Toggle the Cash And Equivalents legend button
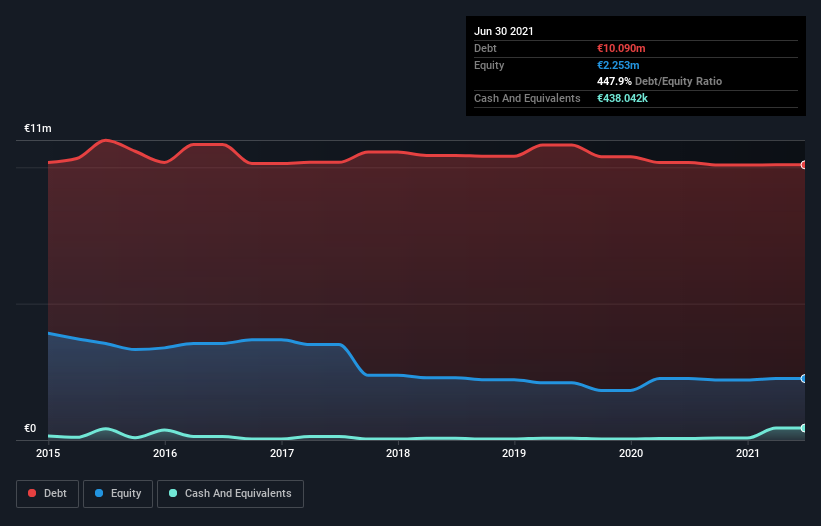 [230, 494]
